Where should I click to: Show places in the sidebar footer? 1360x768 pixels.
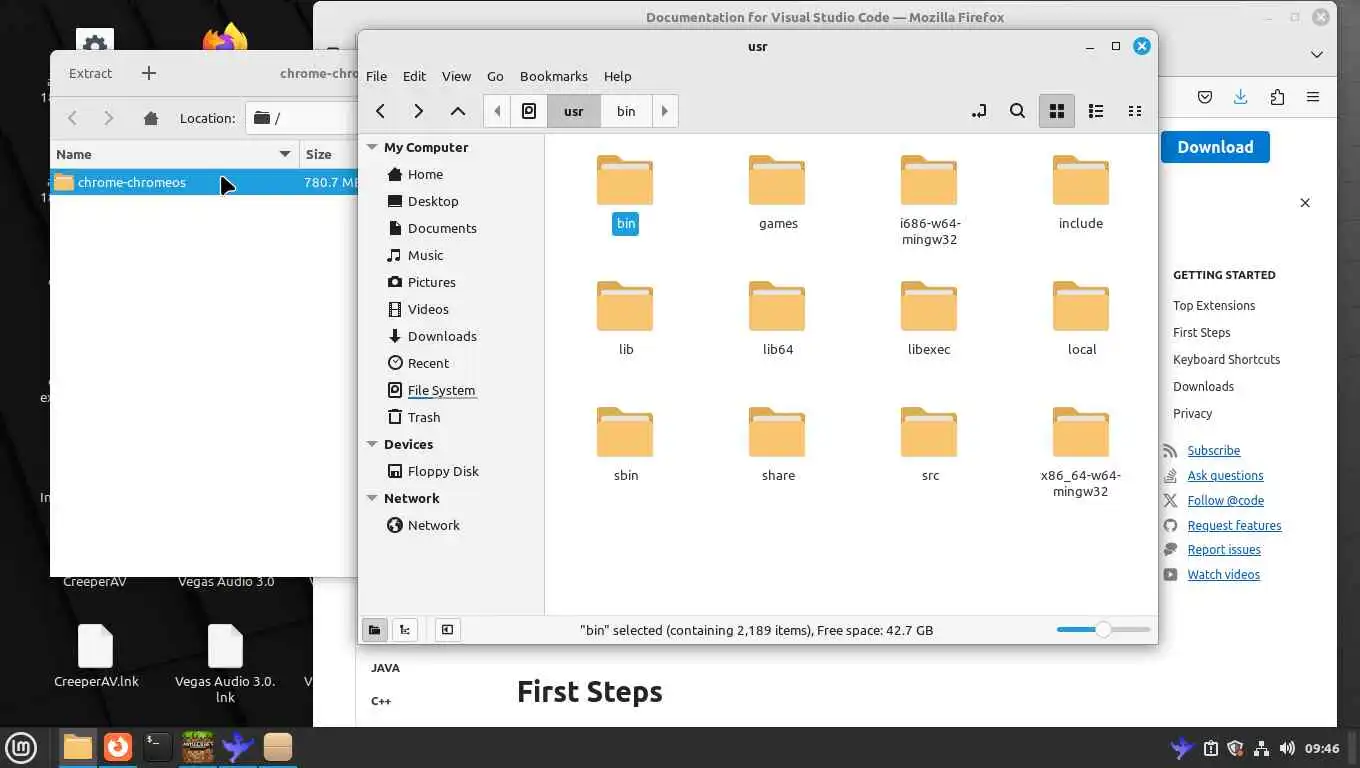pos(374,630)
